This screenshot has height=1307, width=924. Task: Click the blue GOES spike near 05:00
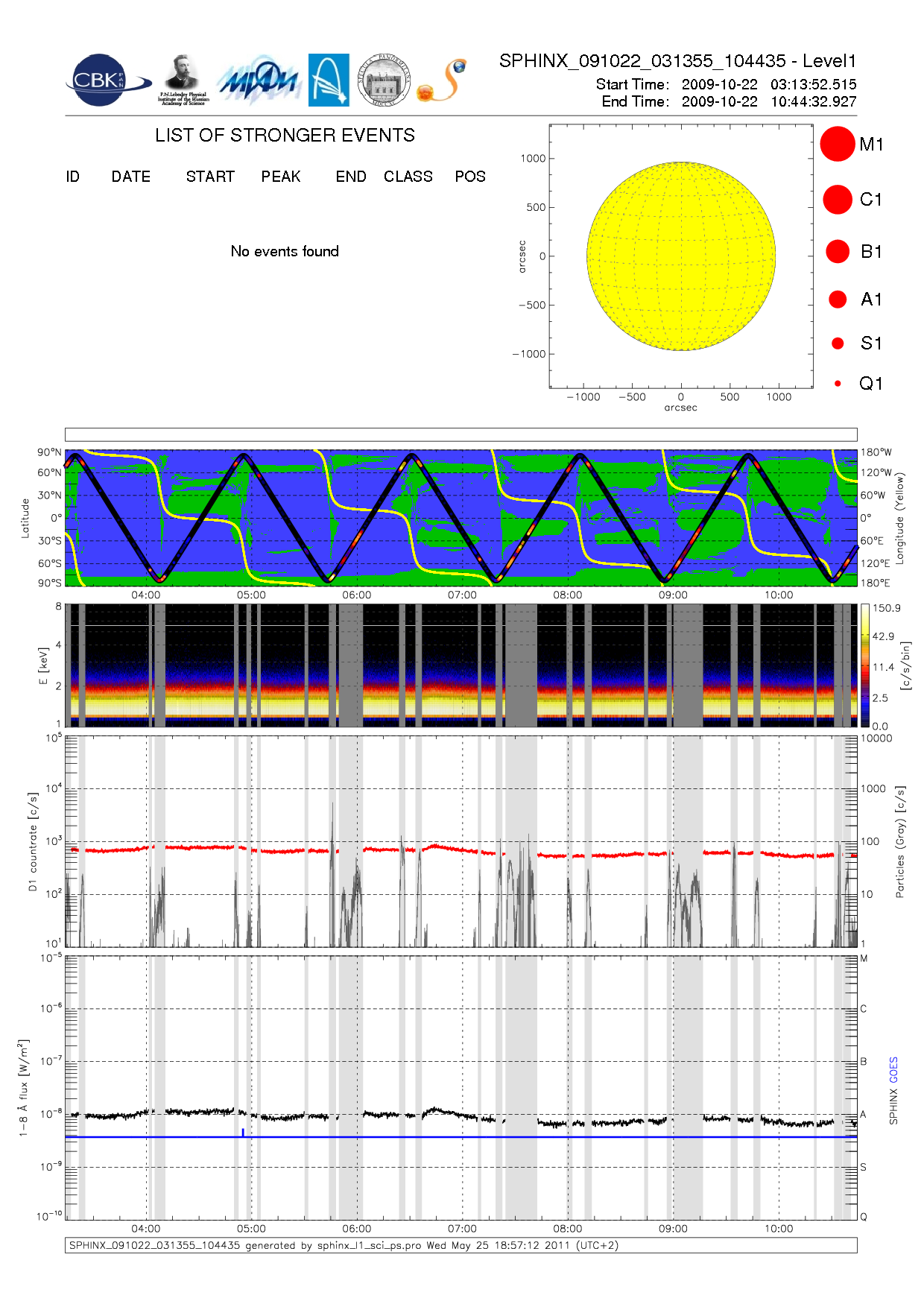(243, 1132)
